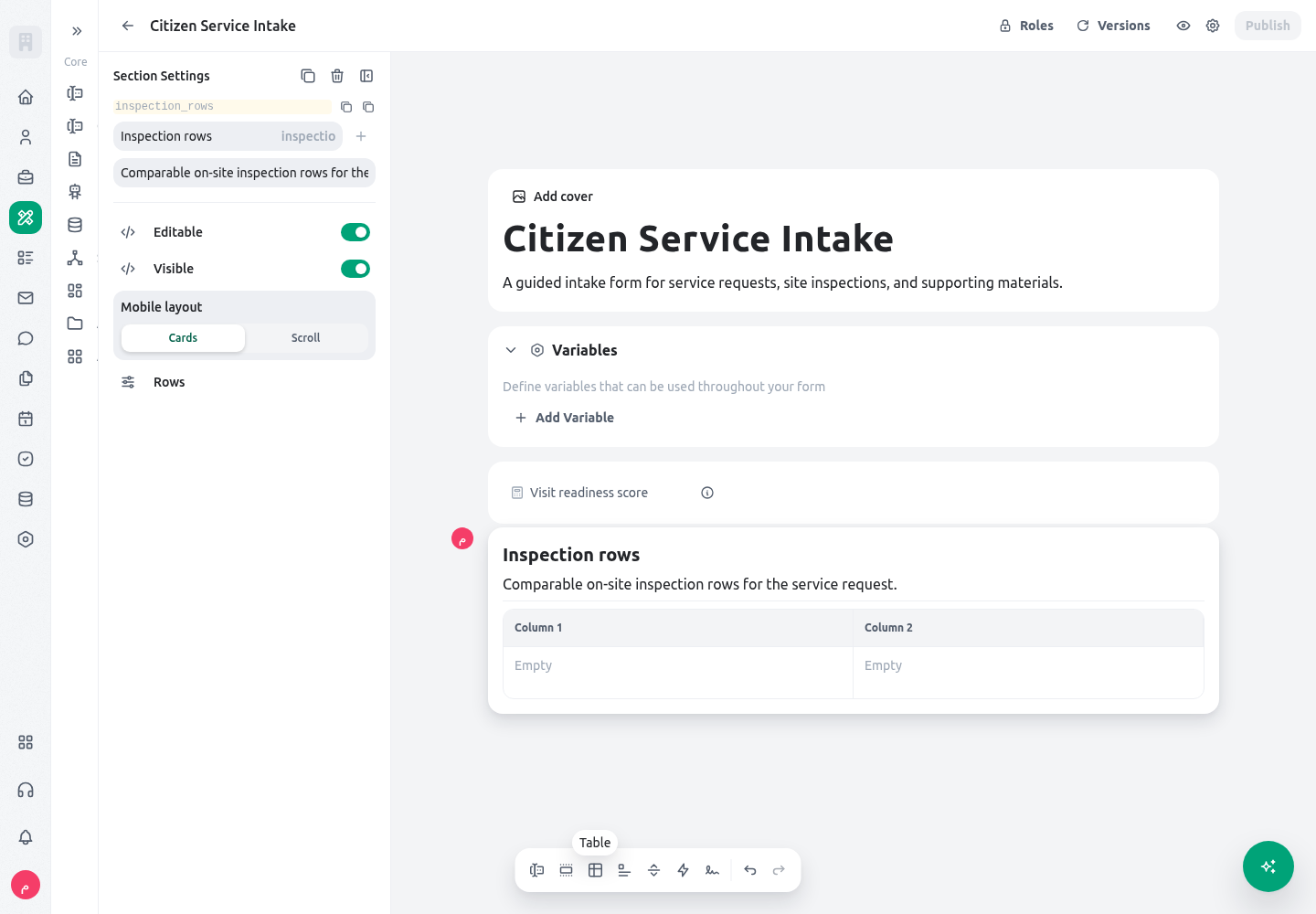This screenshot has height=914, width=1316.
Task: Expand the sidebar with the double chevron
Action: (77, 31)
